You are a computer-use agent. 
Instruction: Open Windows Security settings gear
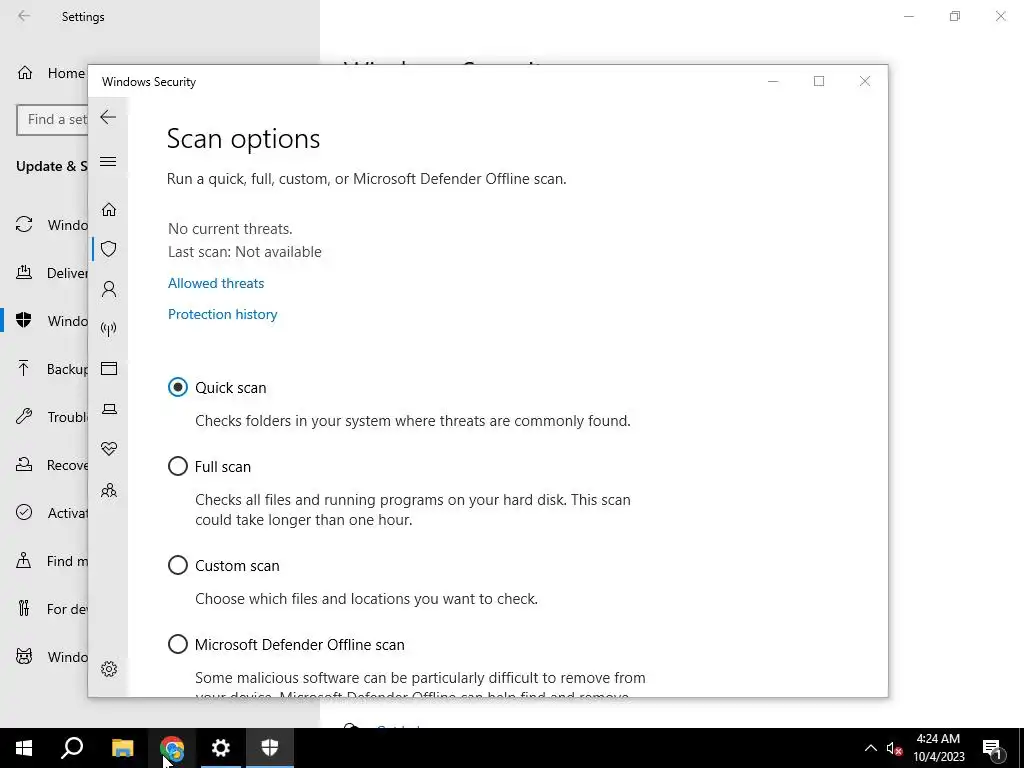109,669
